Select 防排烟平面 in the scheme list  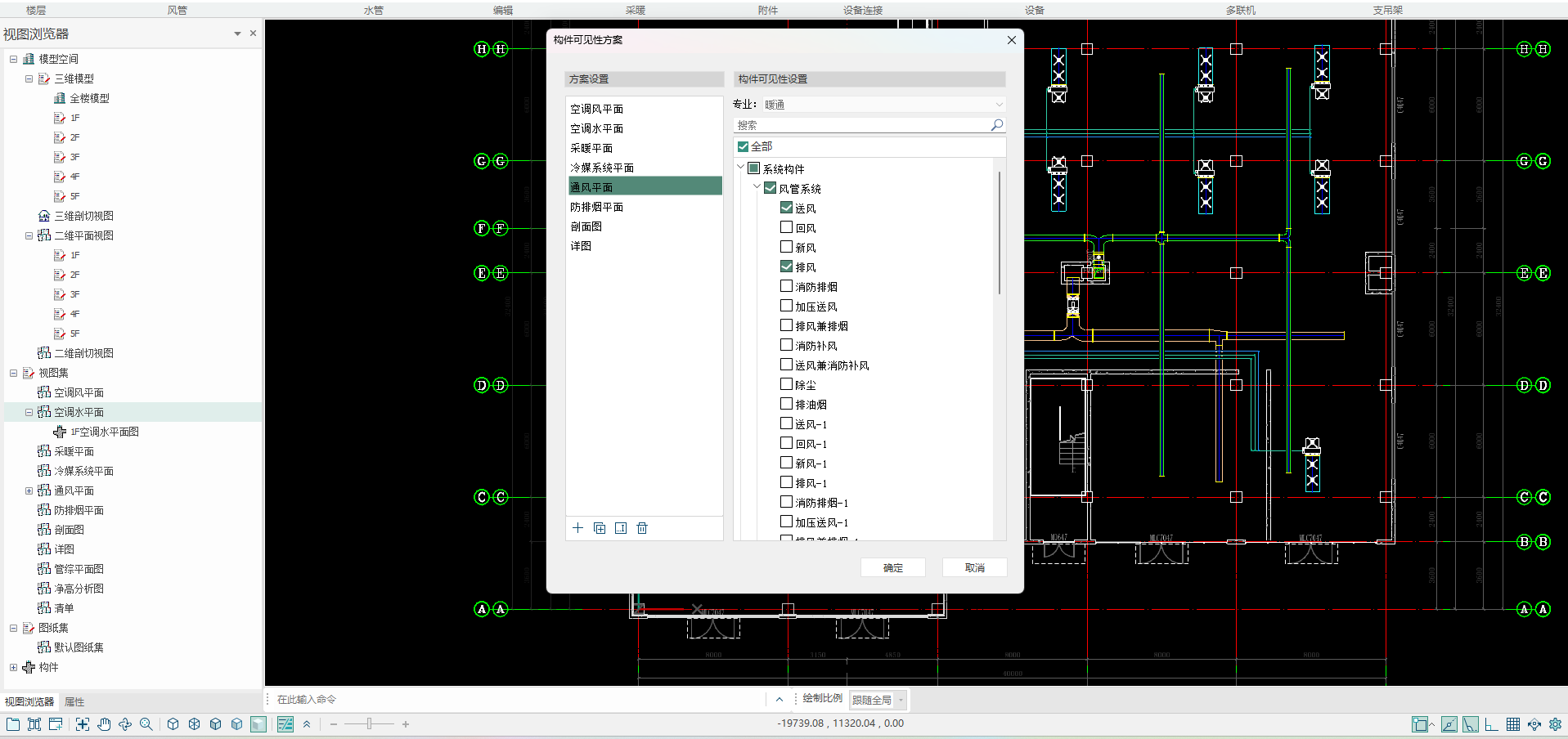point(597,207)
